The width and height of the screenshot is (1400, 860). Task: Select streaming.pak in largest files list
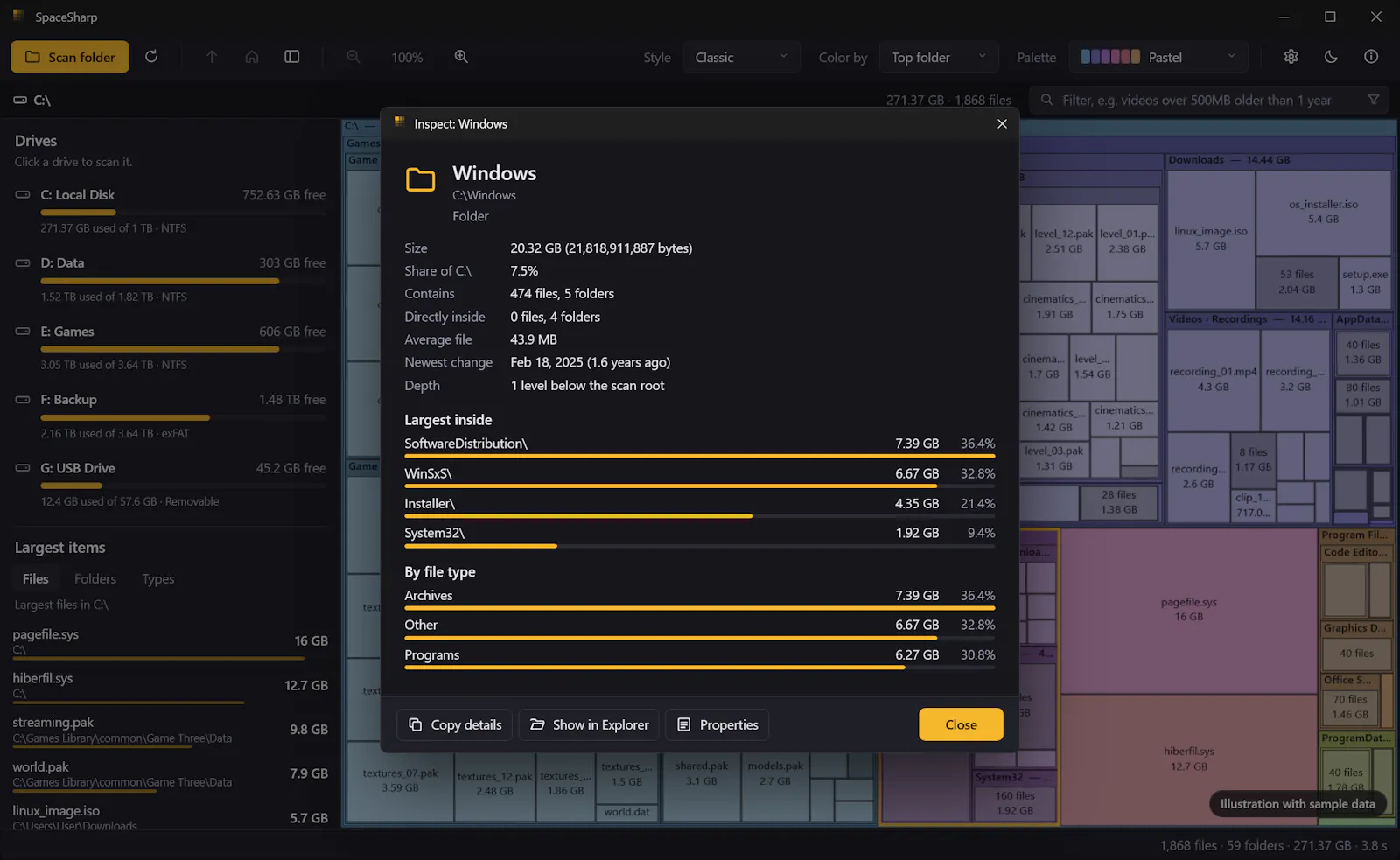pyautogui.click(x=170, y=730)
